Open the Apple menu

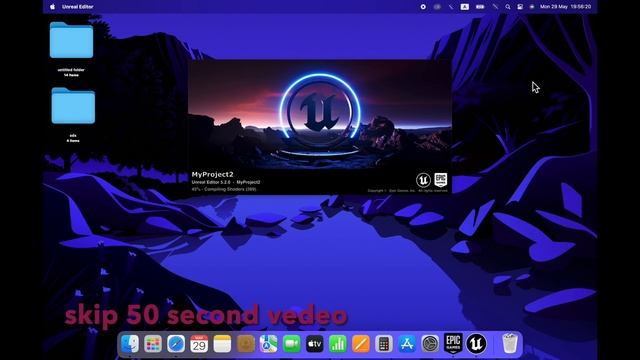[53, 7]
